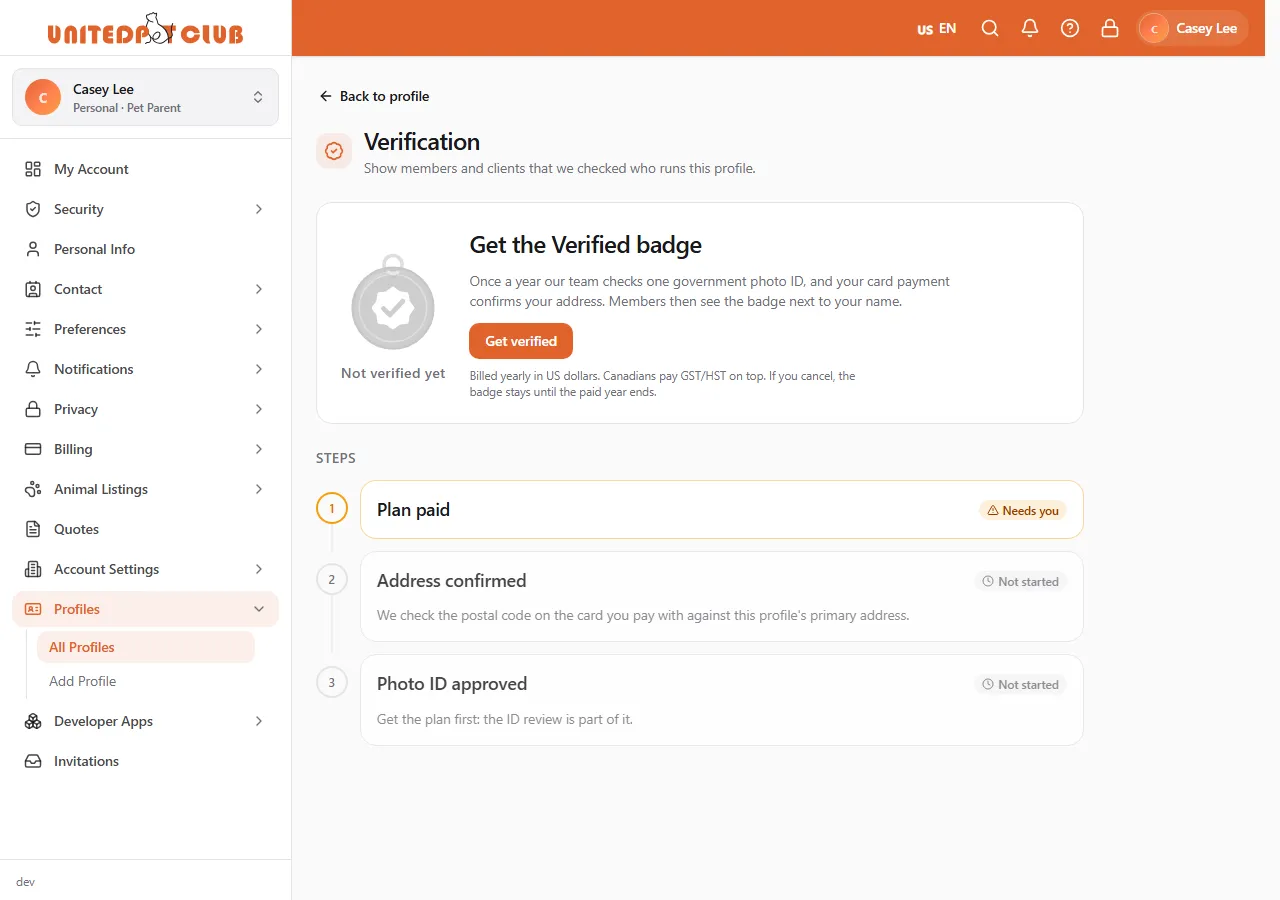Expand the Privacy submenu chevron

pos(259,409)
